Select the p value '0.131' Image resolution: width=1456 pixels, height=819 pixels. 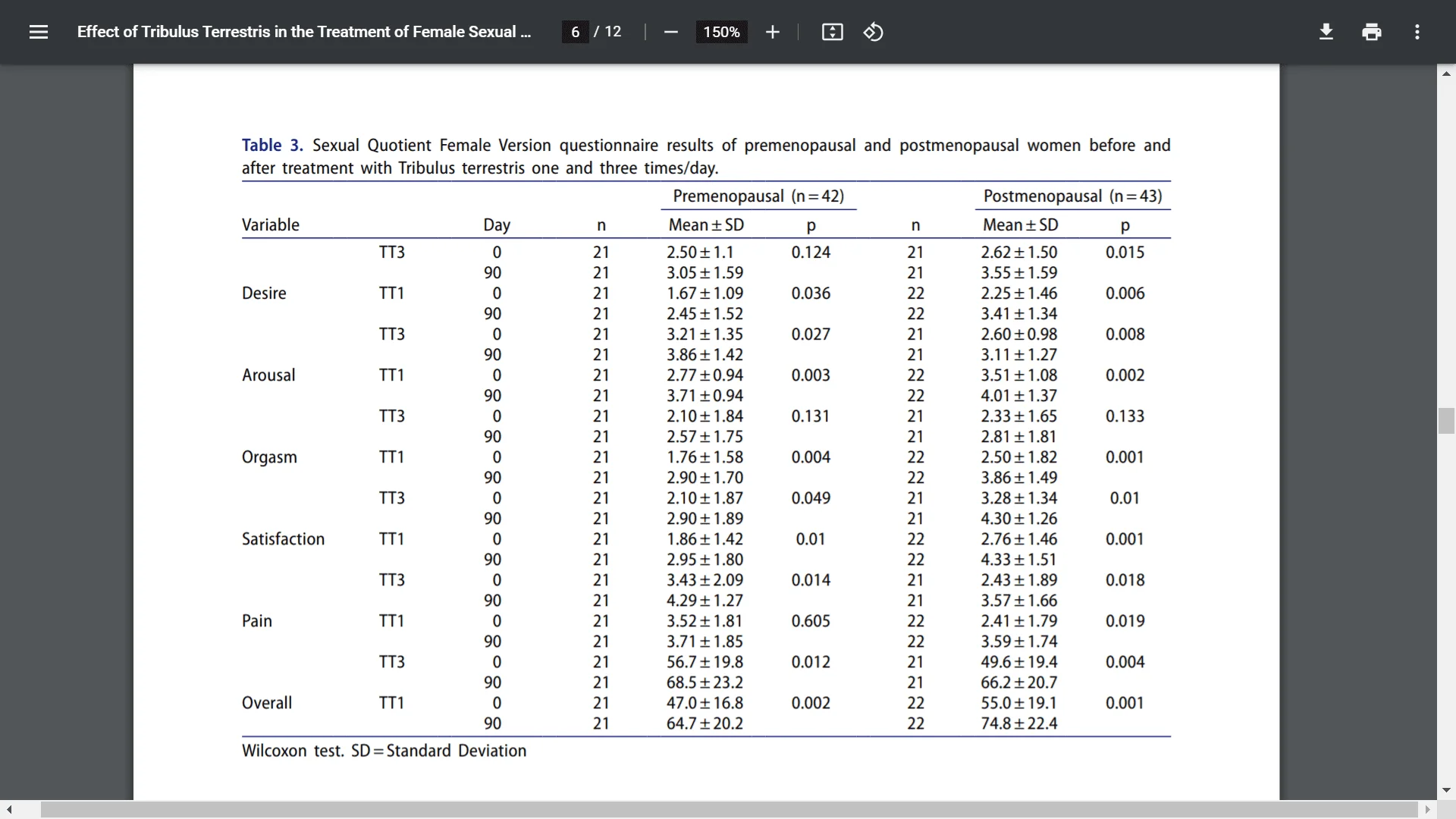[811, 416]
